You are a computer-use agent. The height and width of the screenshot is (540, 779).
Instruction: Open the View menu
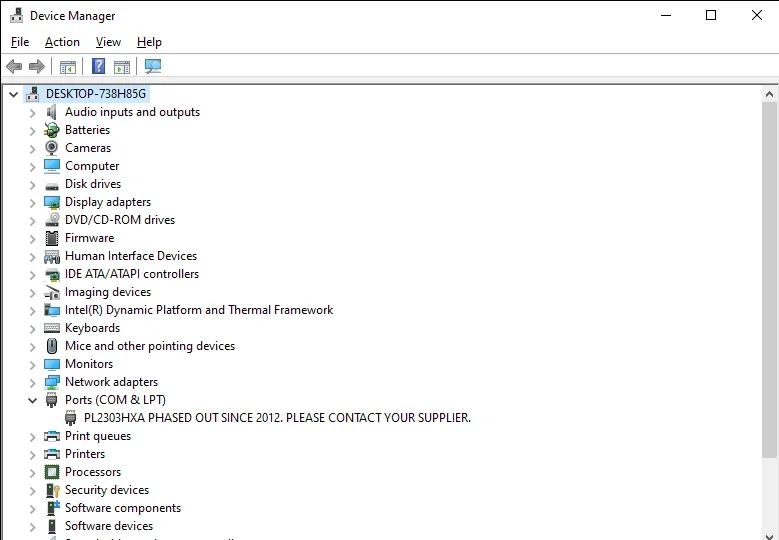(x=108, y=42)
